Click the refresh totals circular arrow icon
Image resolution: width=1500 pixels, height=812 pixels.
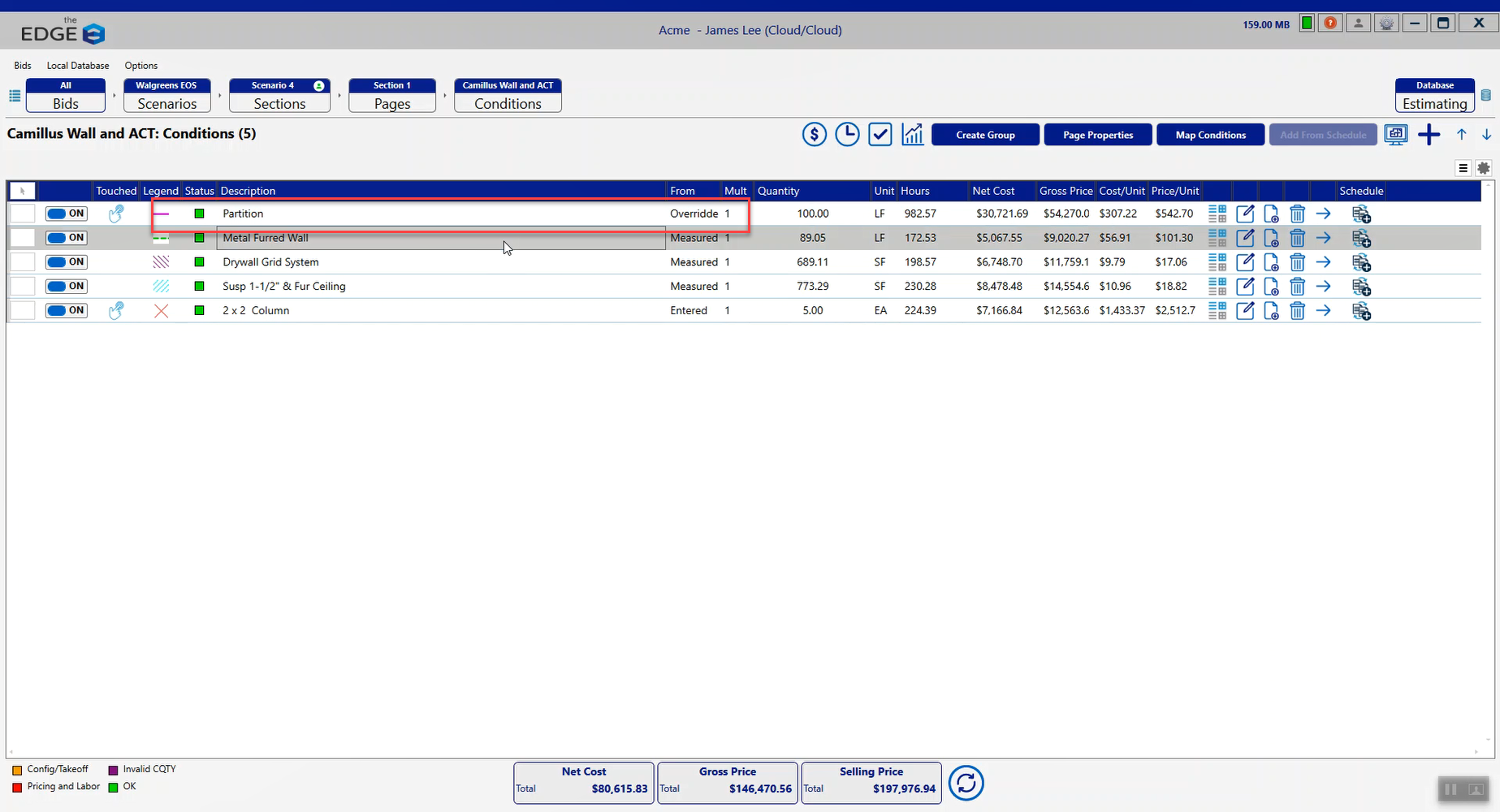(x=966, y=783)
